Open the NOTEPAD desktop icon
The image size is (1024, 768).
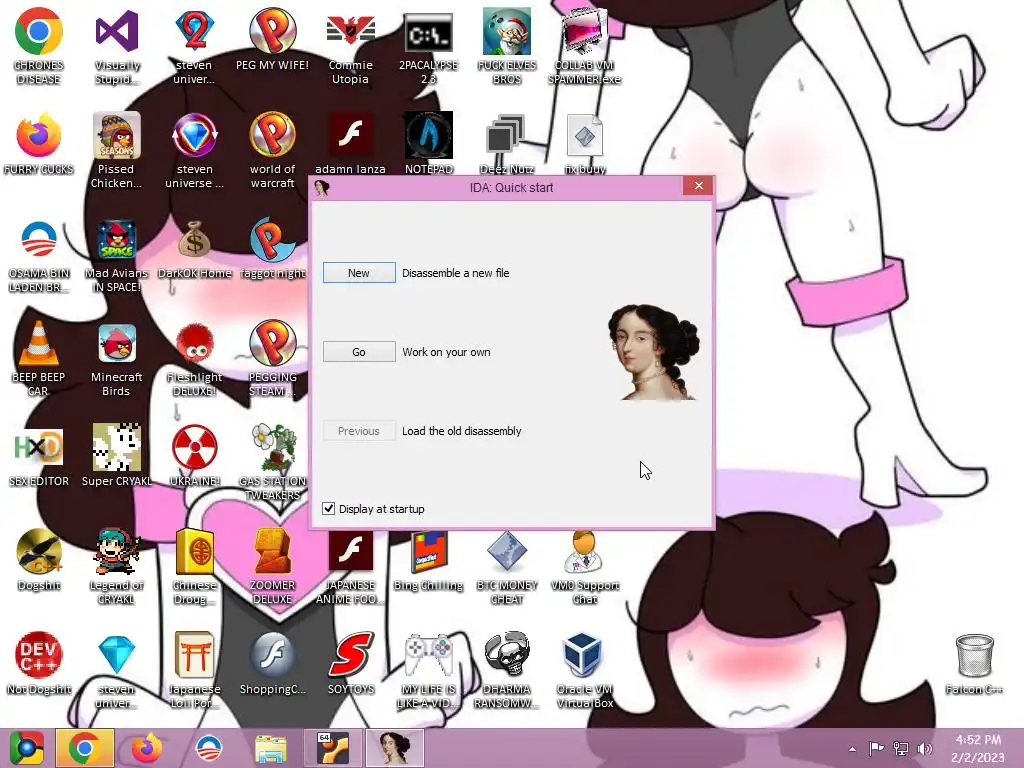coord(428,144)
